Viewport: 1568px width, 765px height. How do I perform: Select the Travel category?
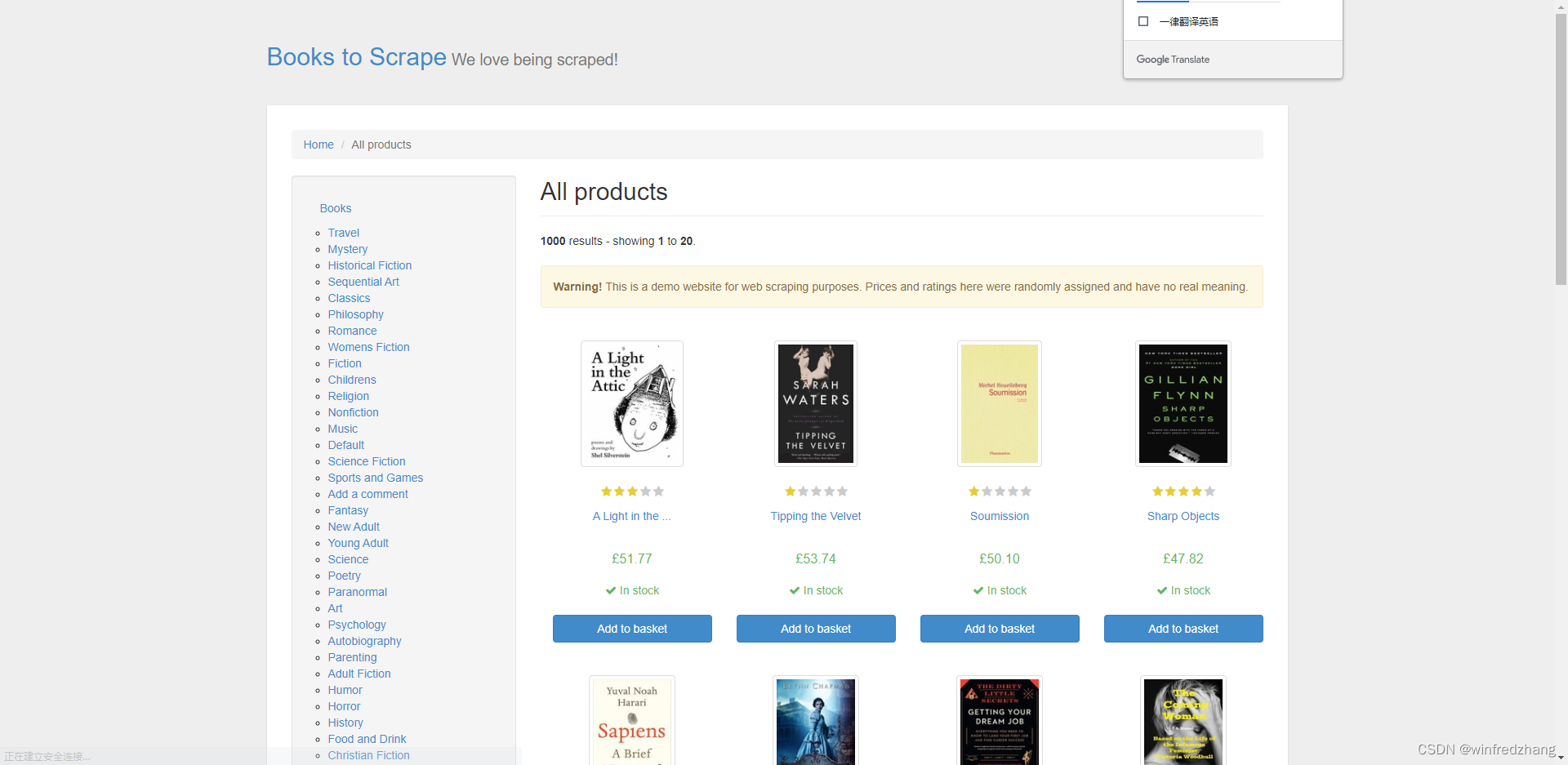click(344, 233)
